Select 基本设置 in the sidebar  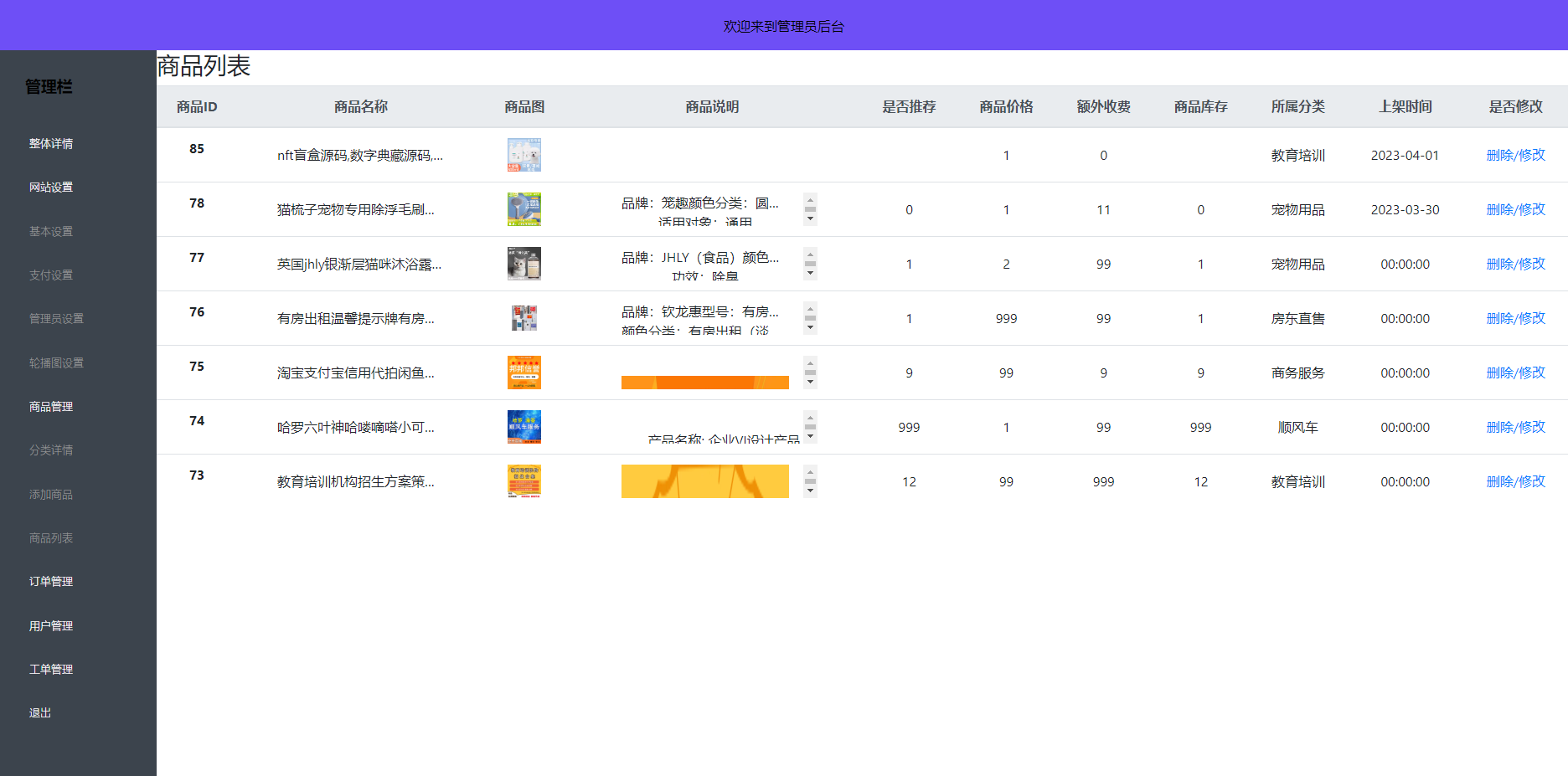click(x=51, y=231)
